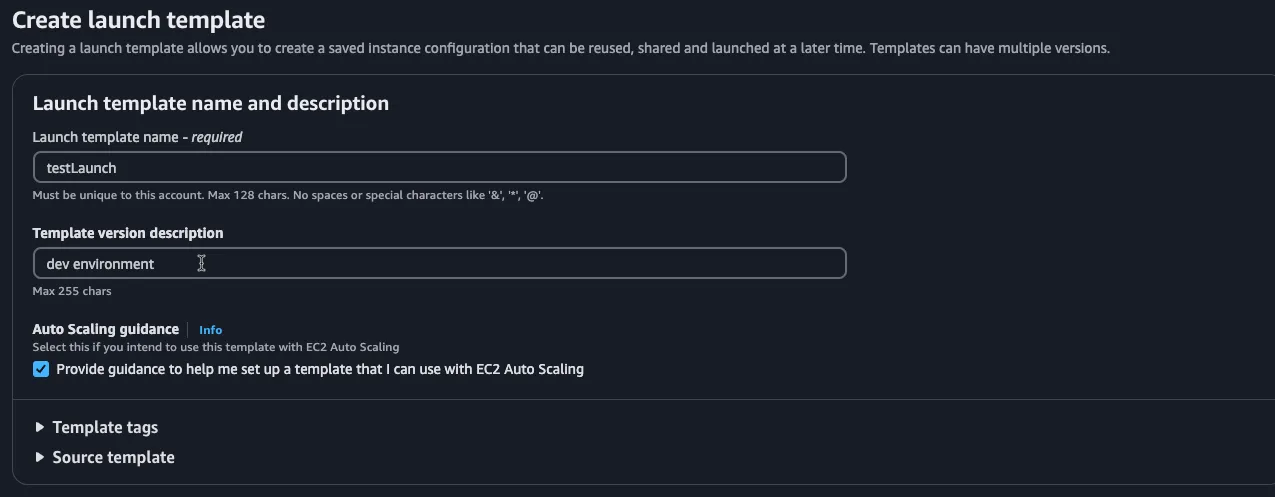Click the 'Template version description' field label
This screenshot has width=1275, height=497.
pyautogui.click(x=127, y=233)
